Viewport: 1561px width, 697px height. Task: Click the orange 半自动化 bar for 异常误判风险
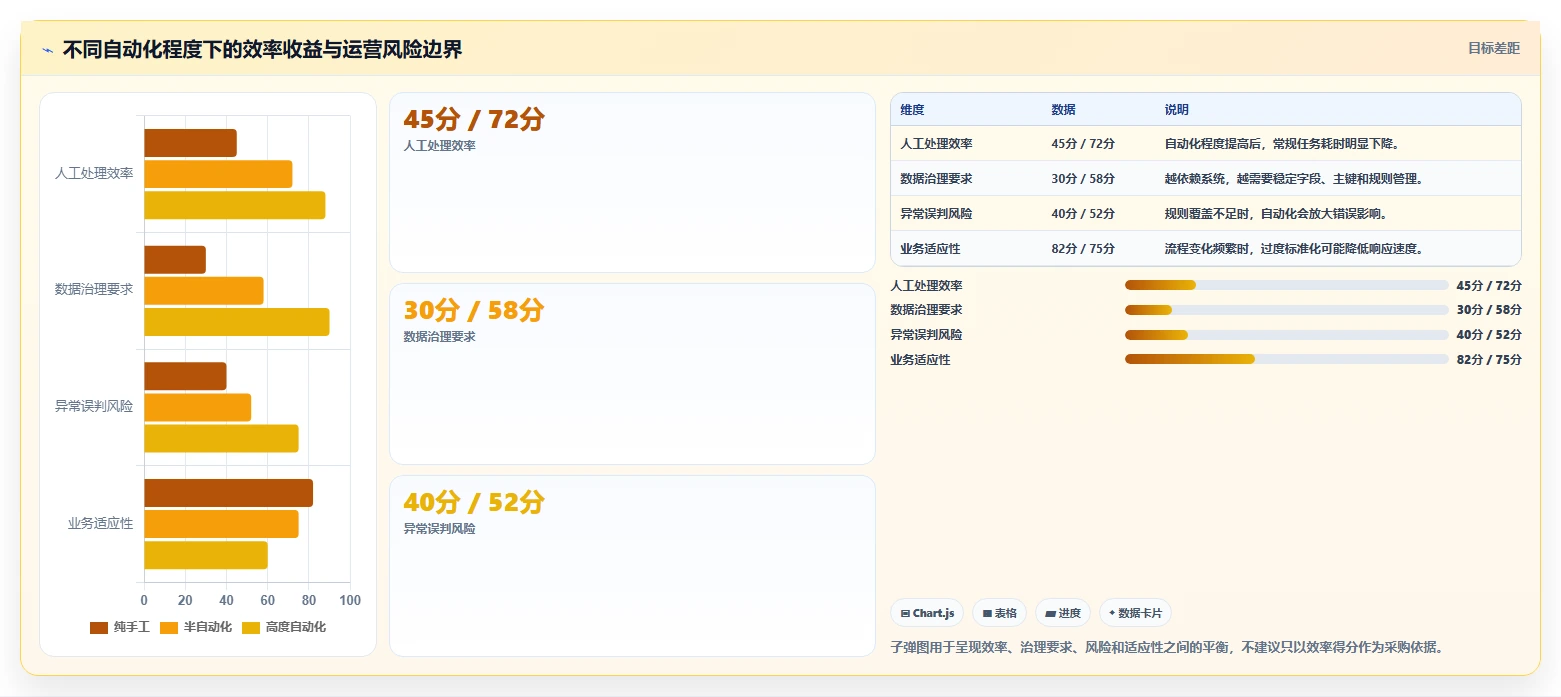[x=197, y=407]
